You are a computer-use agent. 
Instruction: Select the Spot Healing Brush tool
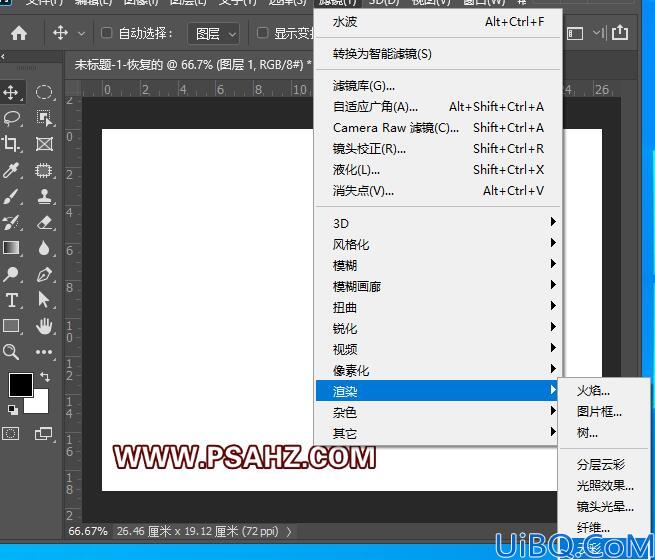44,170
